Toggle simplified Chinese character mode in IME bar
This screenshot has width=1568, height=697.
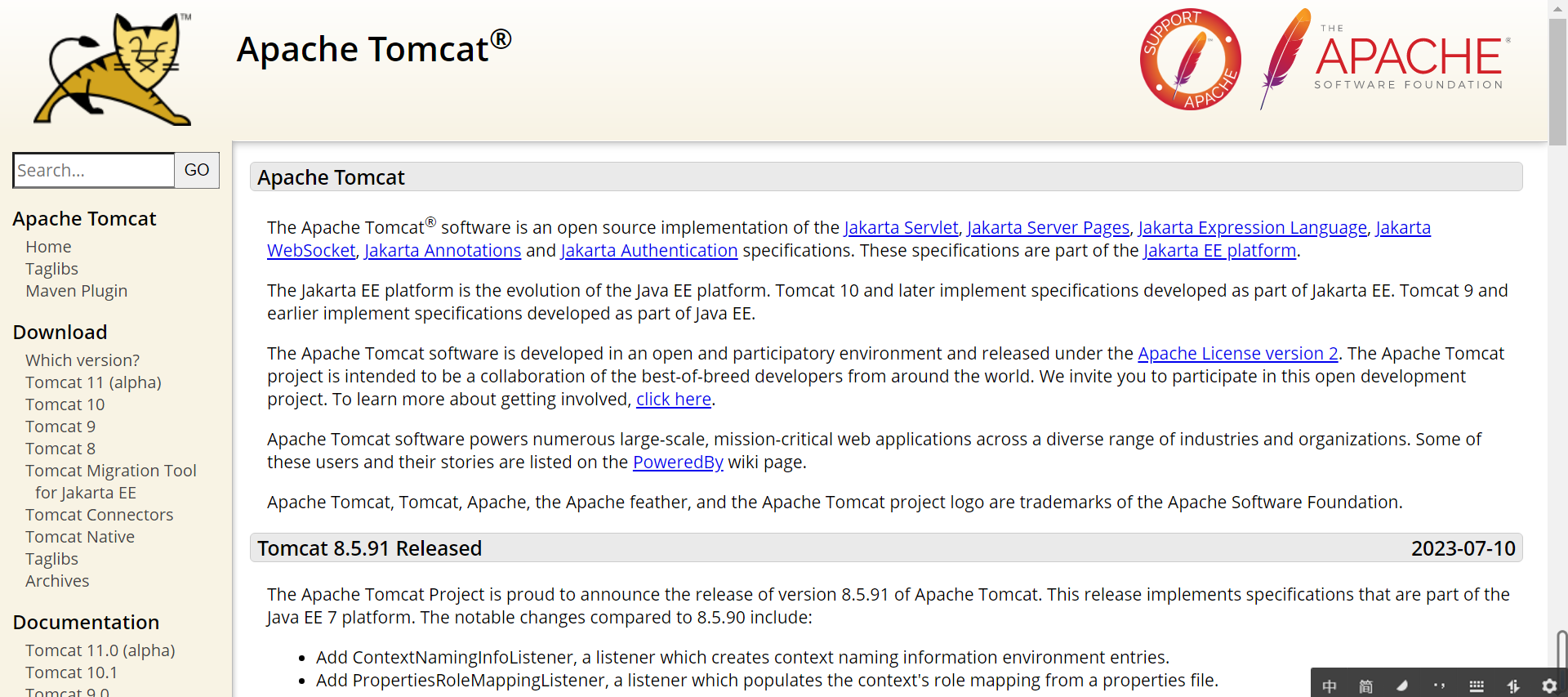point(1365,686)
